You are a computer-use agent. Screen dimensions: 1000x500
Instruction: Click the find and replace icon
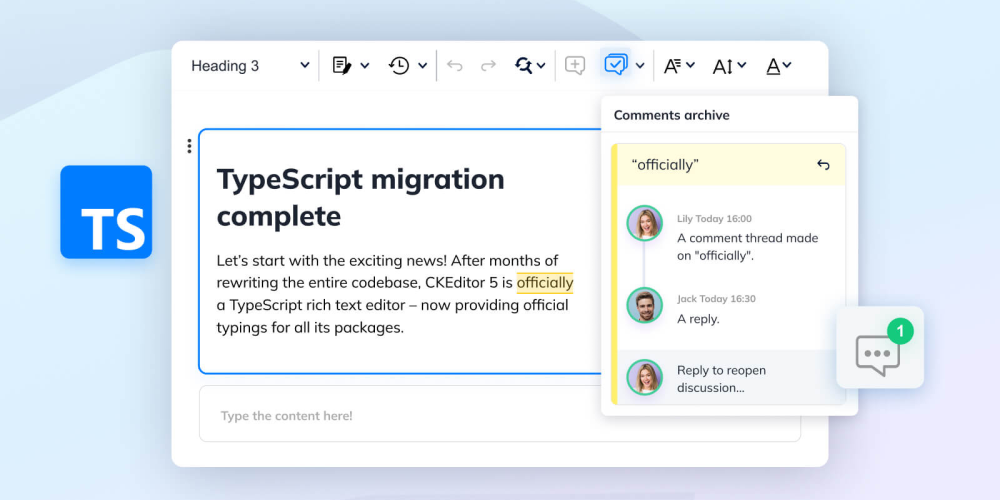point(524,65)
